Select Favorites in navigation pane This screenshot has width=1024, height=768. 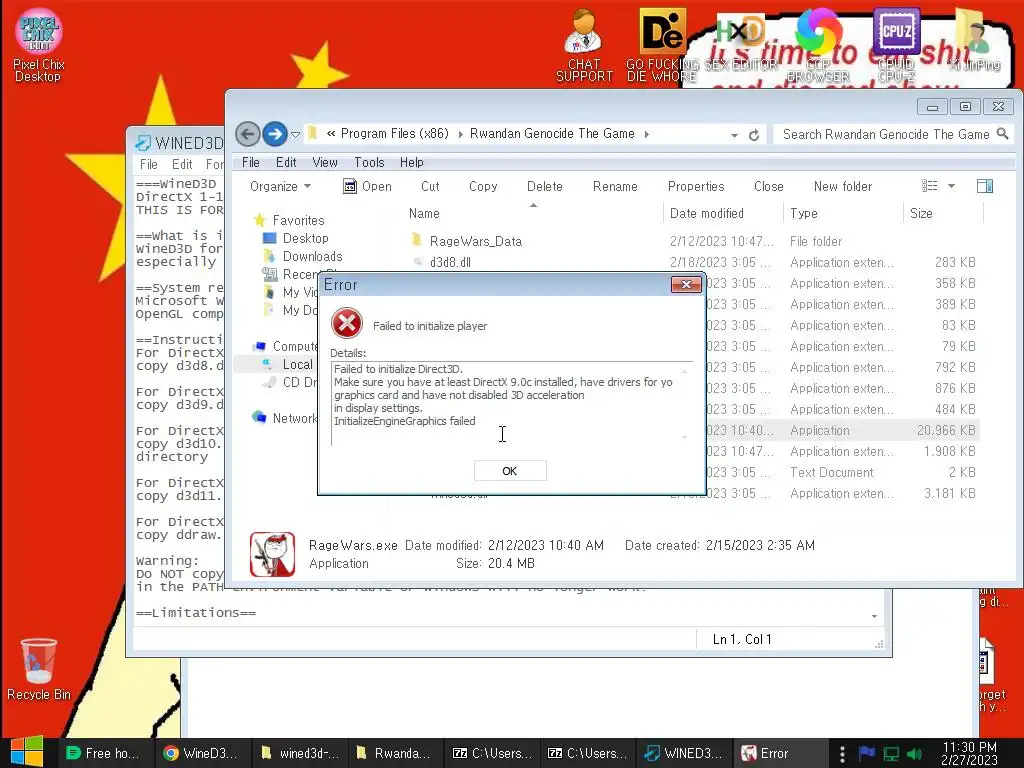(298, 221)
